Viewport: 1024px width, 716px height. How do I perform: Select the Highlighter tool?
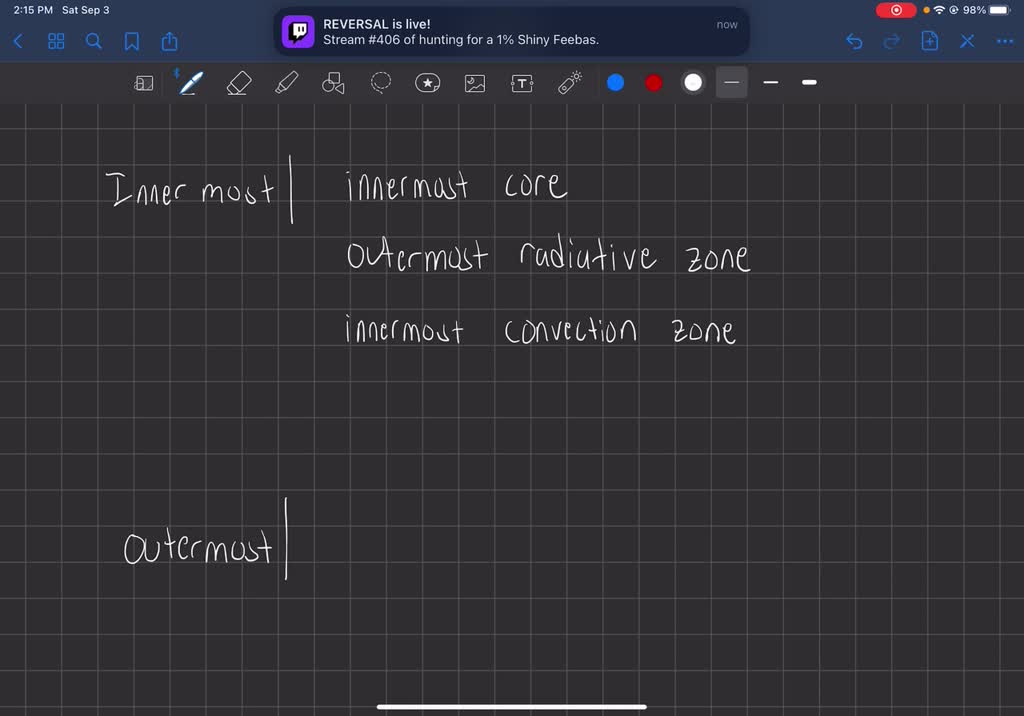[x=287, y=83]
